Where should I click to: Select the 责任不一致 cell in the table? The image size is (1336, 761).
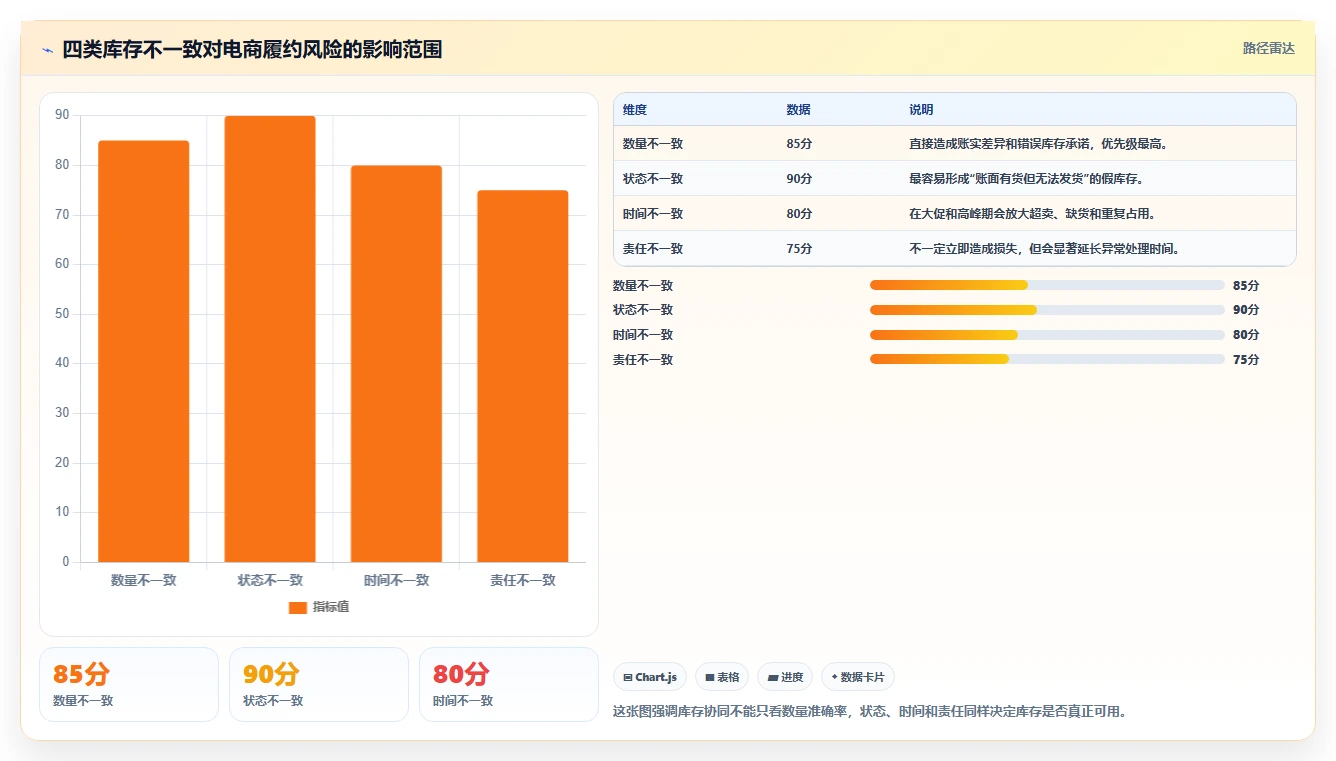tap(653, 248)
